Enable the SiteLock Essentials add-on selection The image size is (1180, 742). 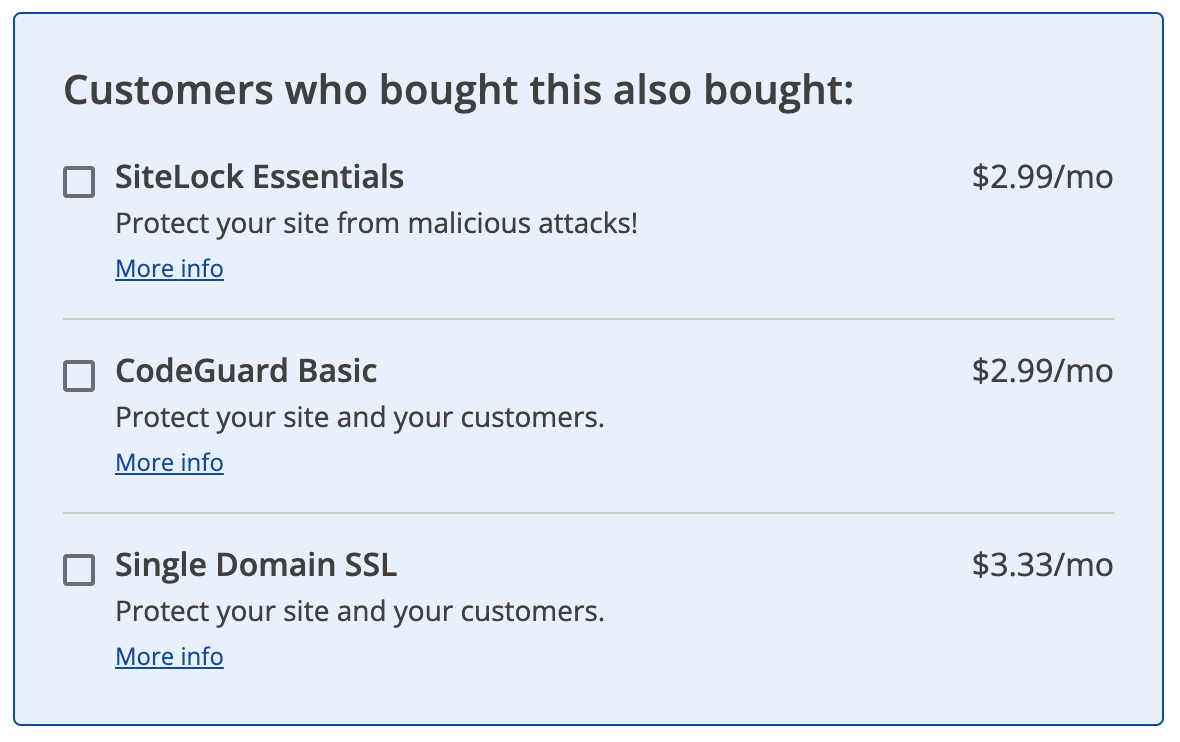coord(78,183)
